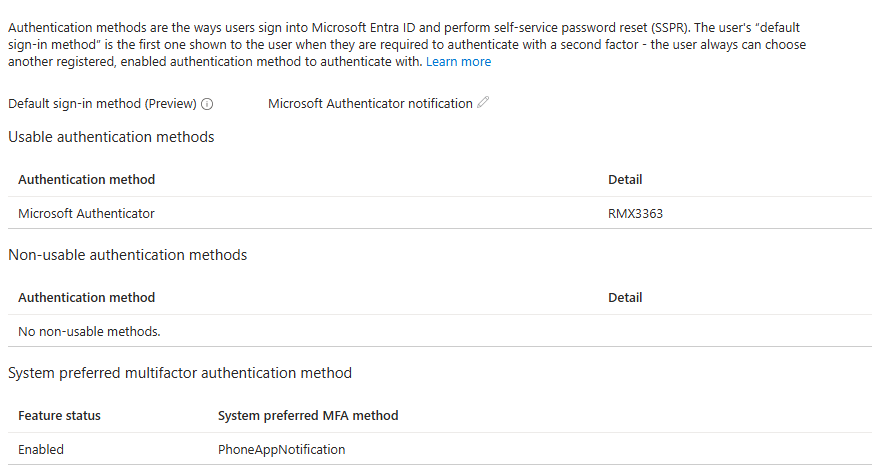Select the No non-usable methods row
Image resolution: width=872 pixels, height=475 pixels.
pyautogui.click(x=440, y=331)
